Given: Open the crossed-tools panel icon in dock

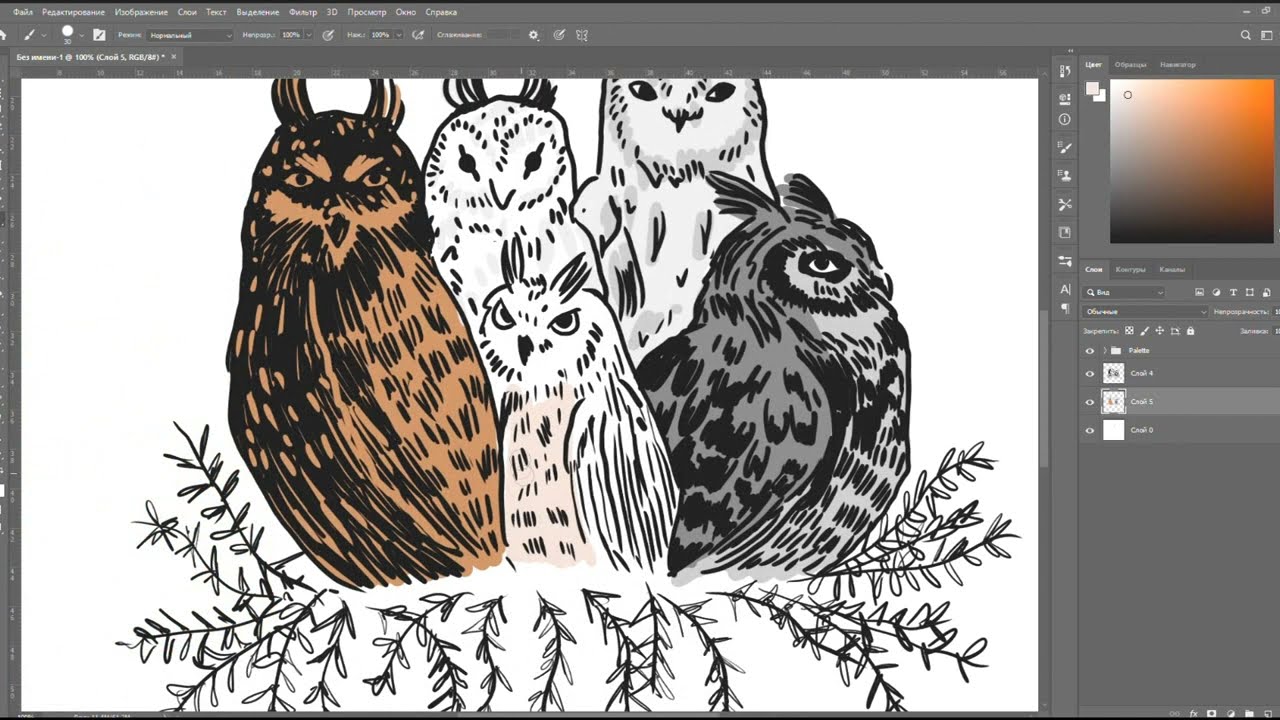Looking at the screenshot, I should coord(1065,204).
